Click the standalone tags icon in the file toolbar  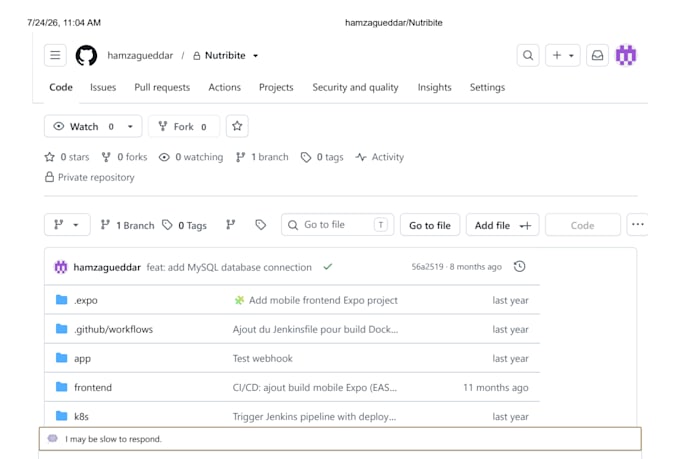(260, 225)
